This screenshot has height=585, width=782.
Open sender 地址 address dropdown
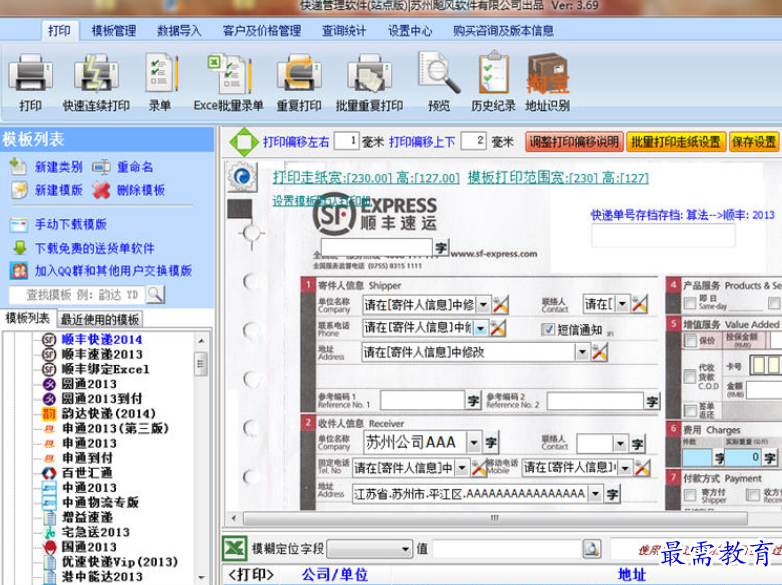coord(582,352)
